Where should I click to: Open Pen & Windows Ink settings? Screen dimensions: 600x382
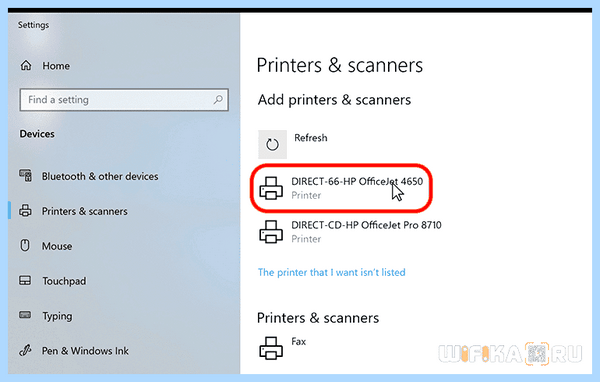click(x=85, y=351)
